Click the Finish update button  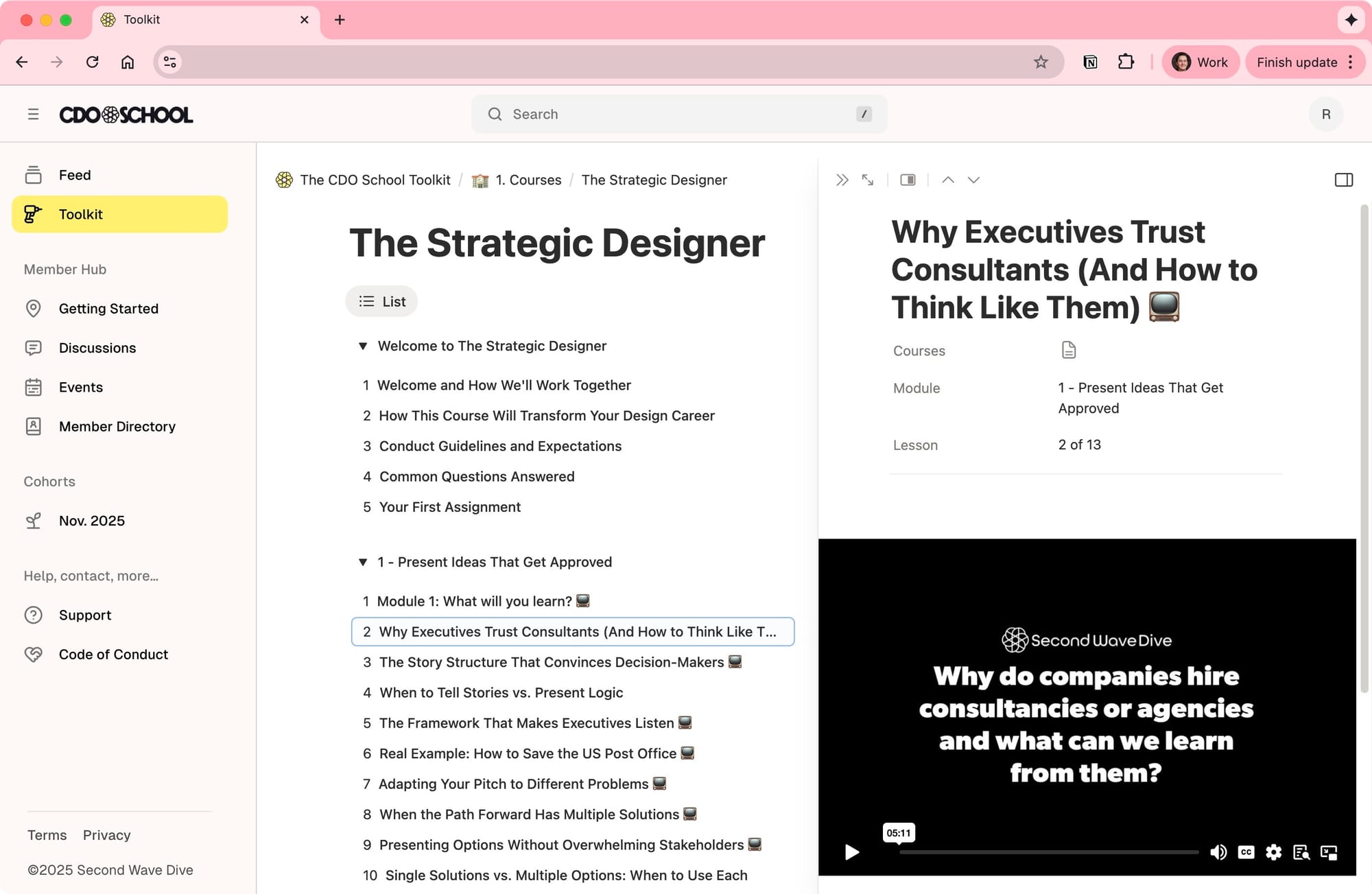point(1297,62)
